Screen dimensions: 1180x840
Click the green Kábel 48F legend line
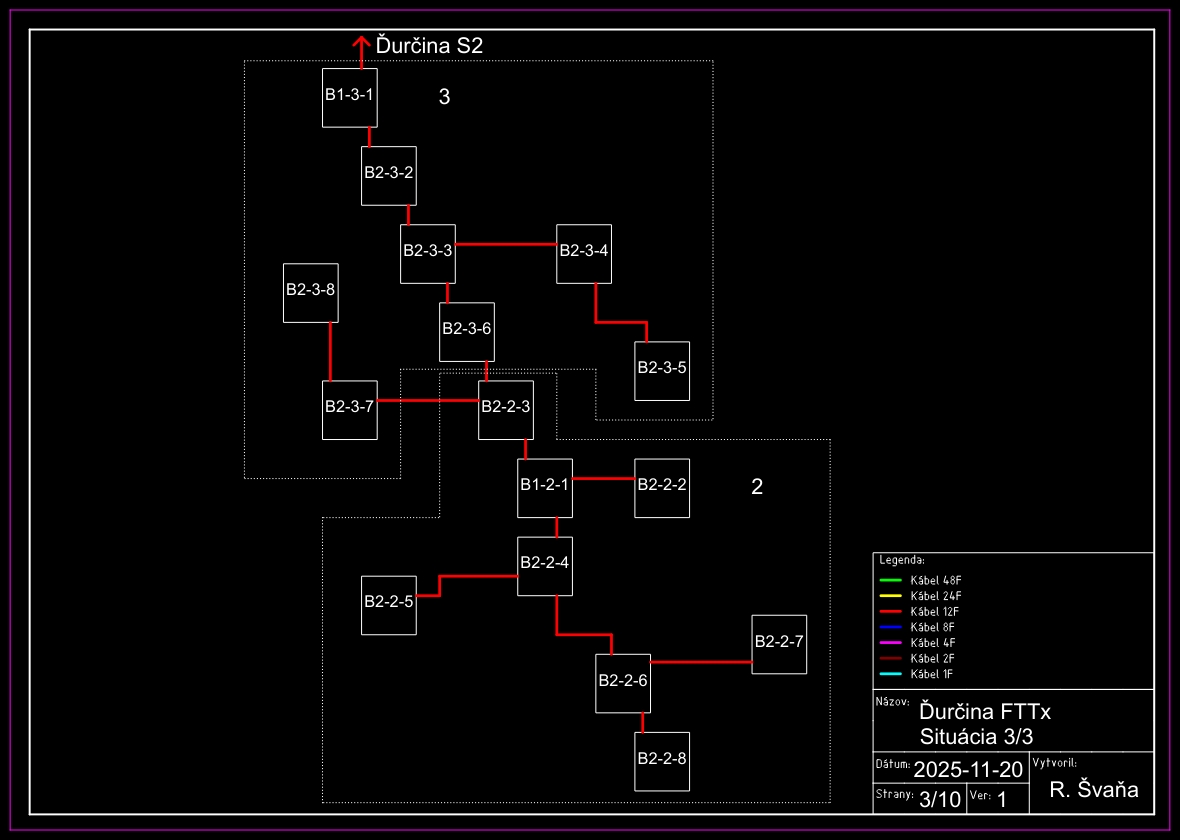(x=890, y=580)
